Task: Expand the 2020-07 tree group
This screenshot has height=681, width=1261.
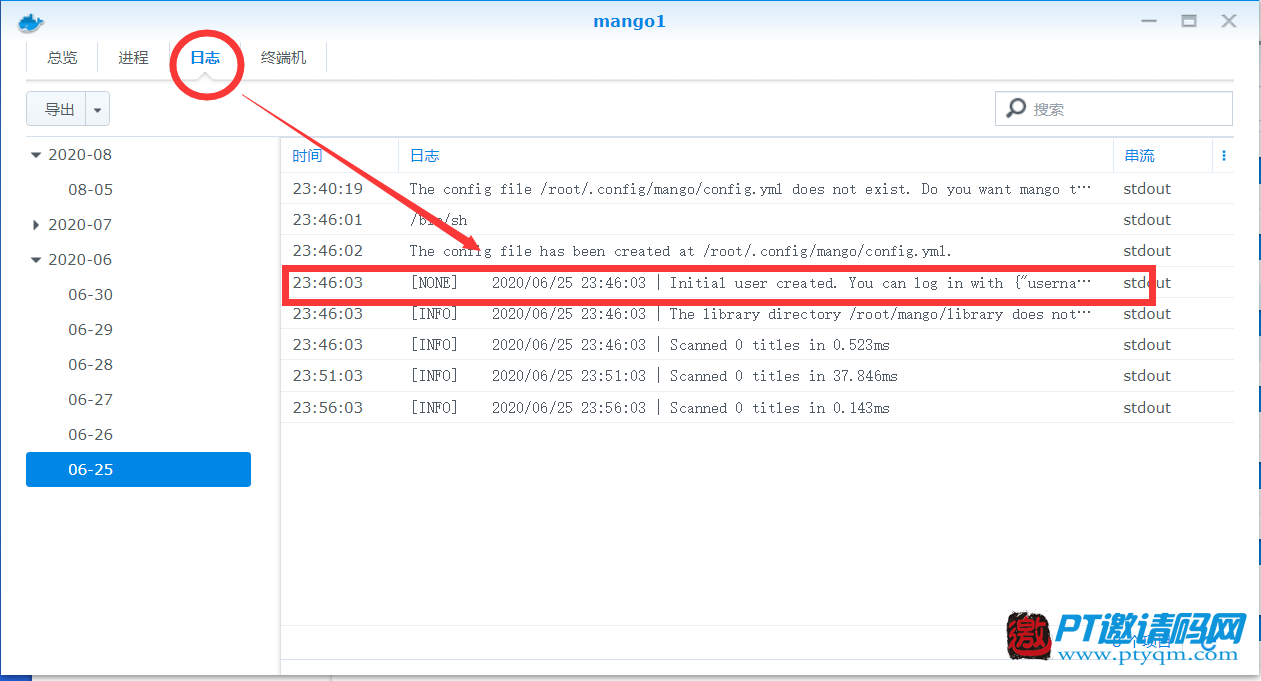Action: [x=37, y=225]
